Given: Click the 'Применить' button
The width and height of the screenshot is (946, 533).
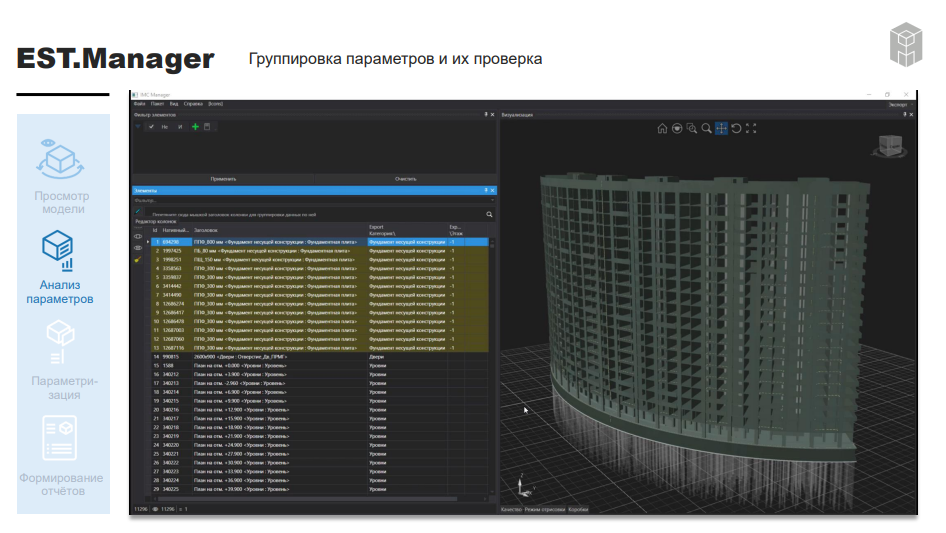Looking at the screenshot, I should pyautogui.click(x=223, y=179).
